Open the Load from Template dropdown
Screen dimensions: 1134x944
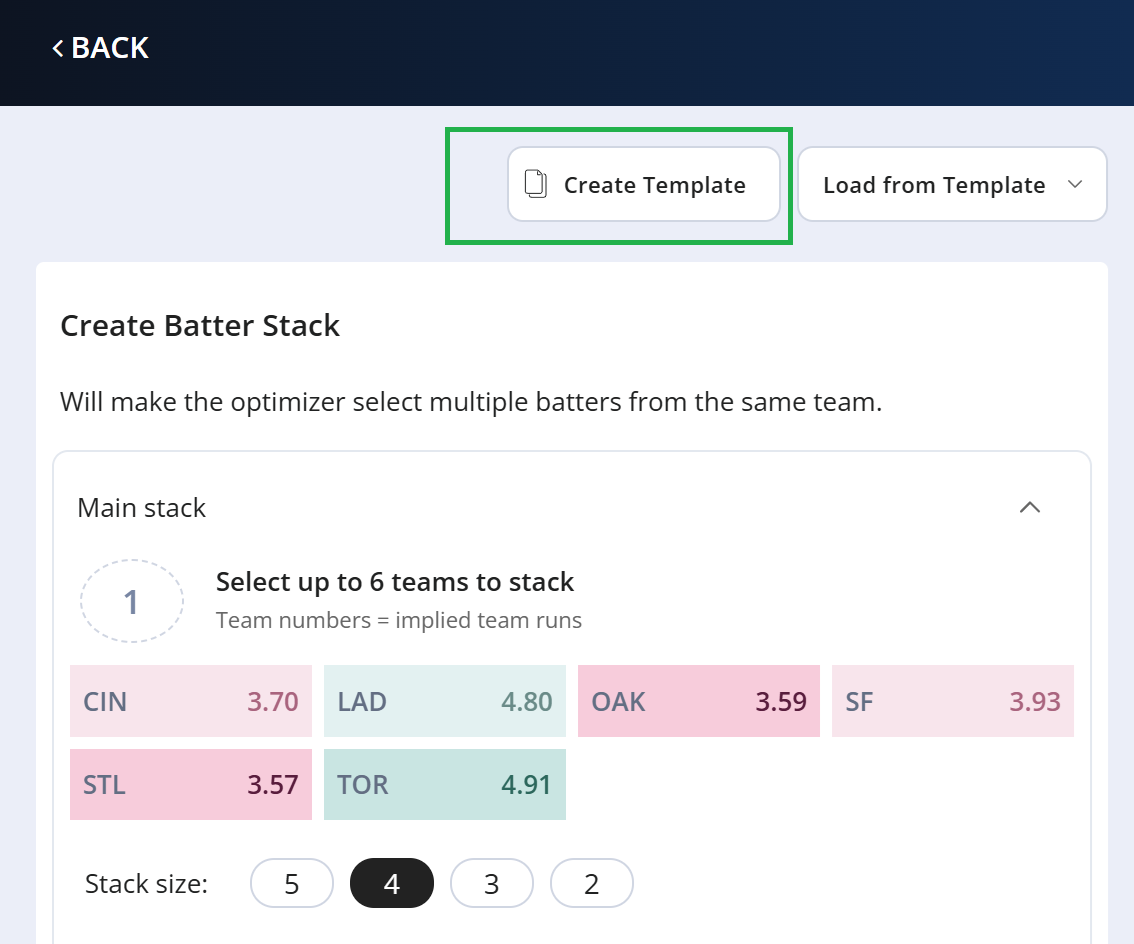(x=952, y=184)
